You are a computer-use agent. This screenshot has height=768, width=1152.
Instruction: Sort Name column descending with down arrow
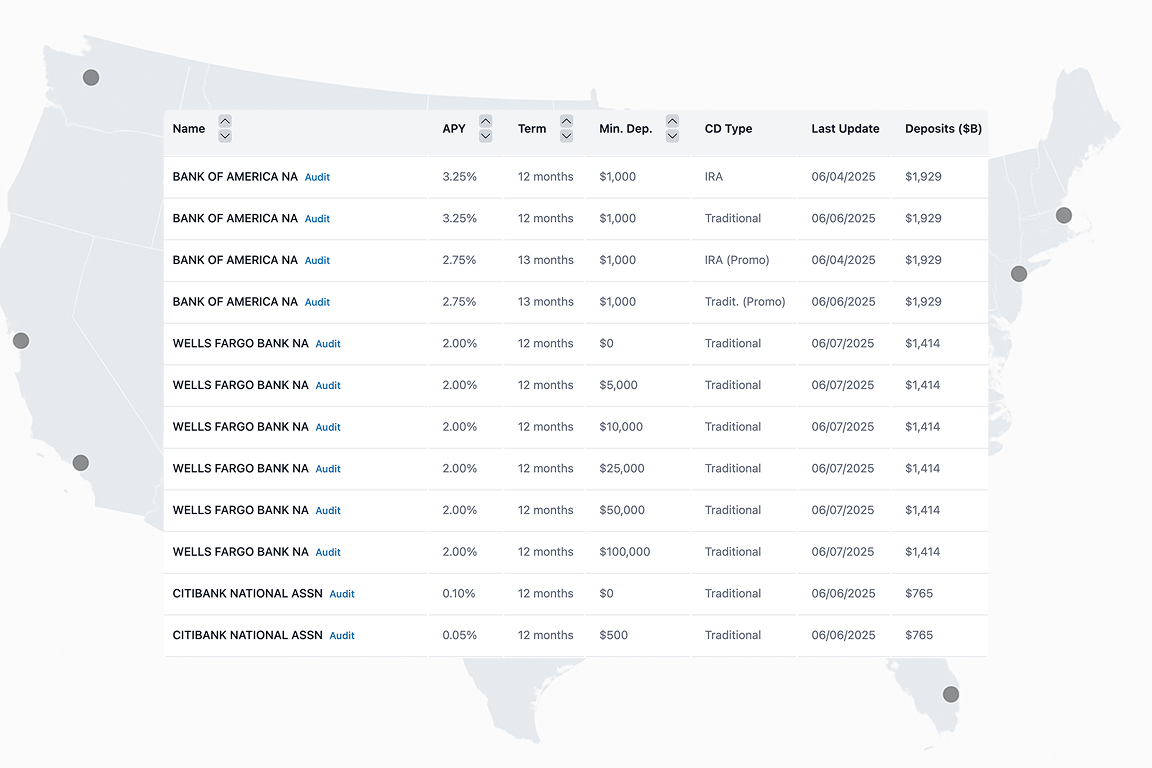[x=225, y=136]
